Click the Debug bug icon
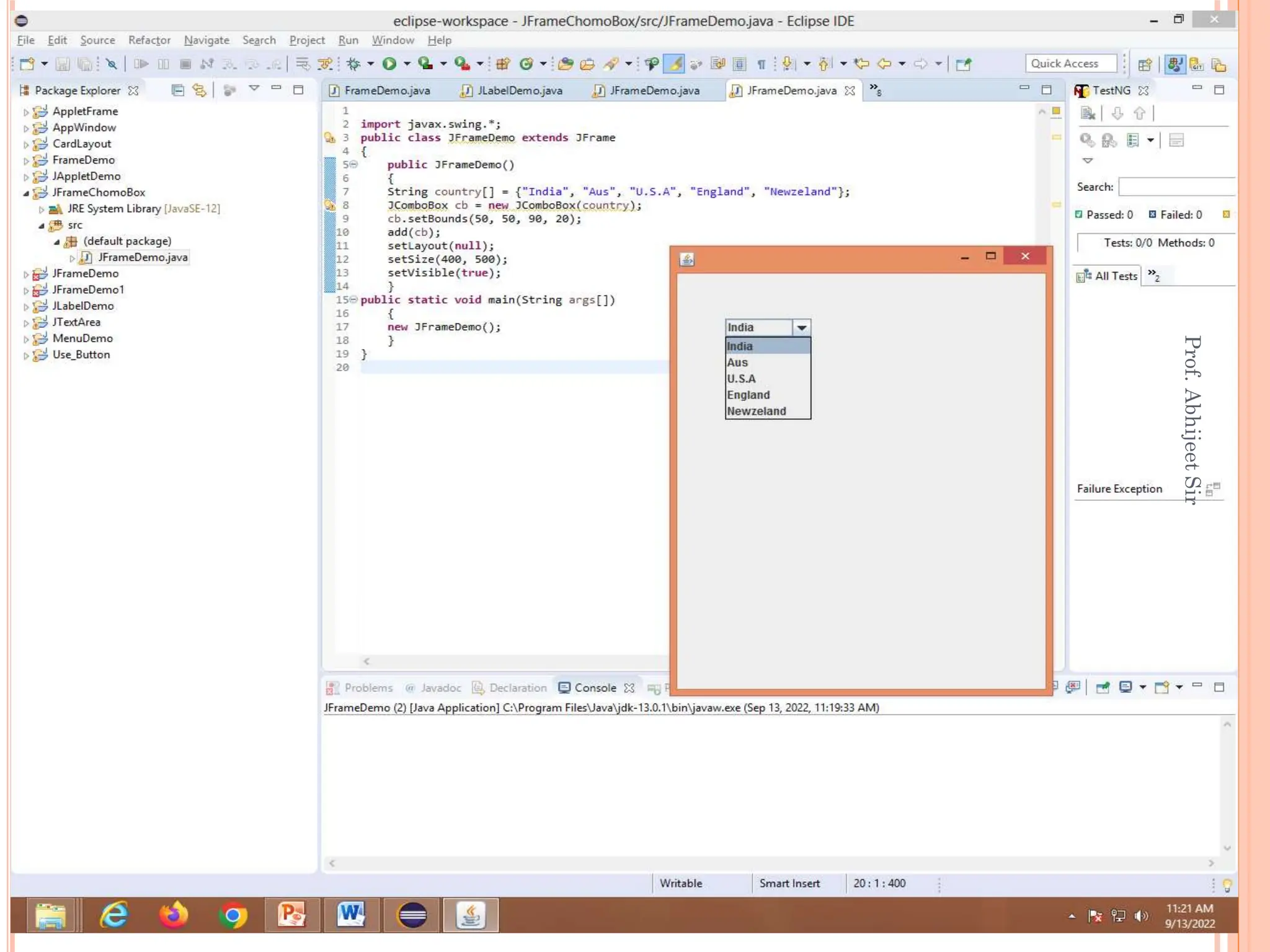Screen dimensions: 1270x952 coord(353,64)
